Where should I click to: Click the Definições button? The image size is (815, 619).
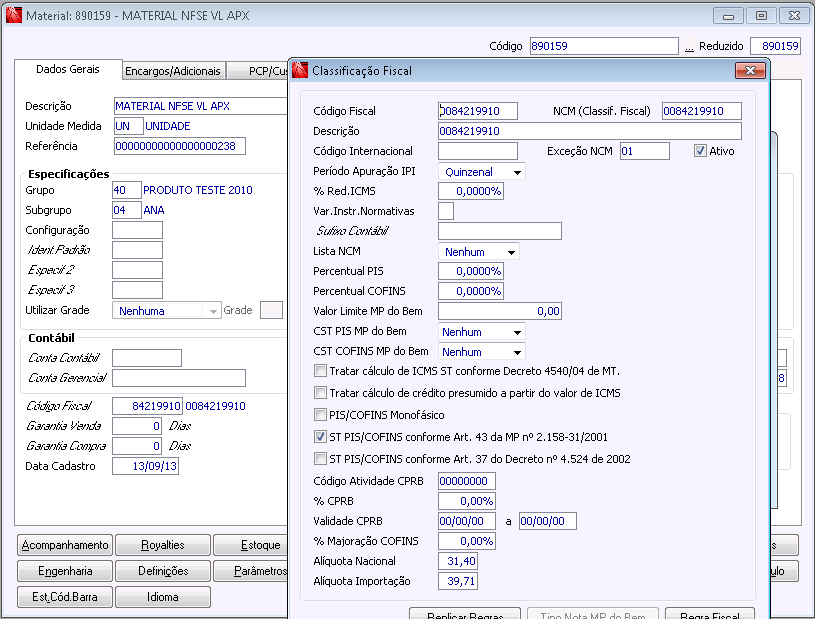pyautogui.click(x=163, y=571)
